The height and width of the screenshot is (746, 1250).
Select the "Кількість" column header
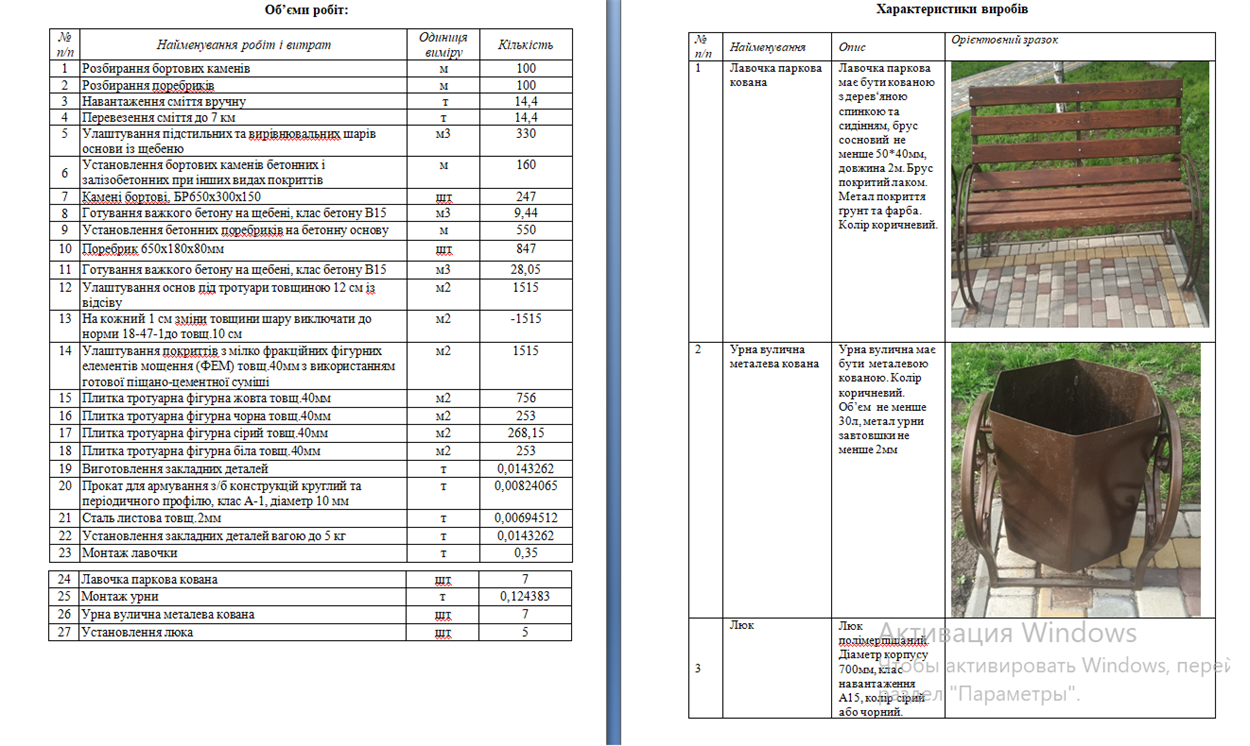[x=525, y=45]
